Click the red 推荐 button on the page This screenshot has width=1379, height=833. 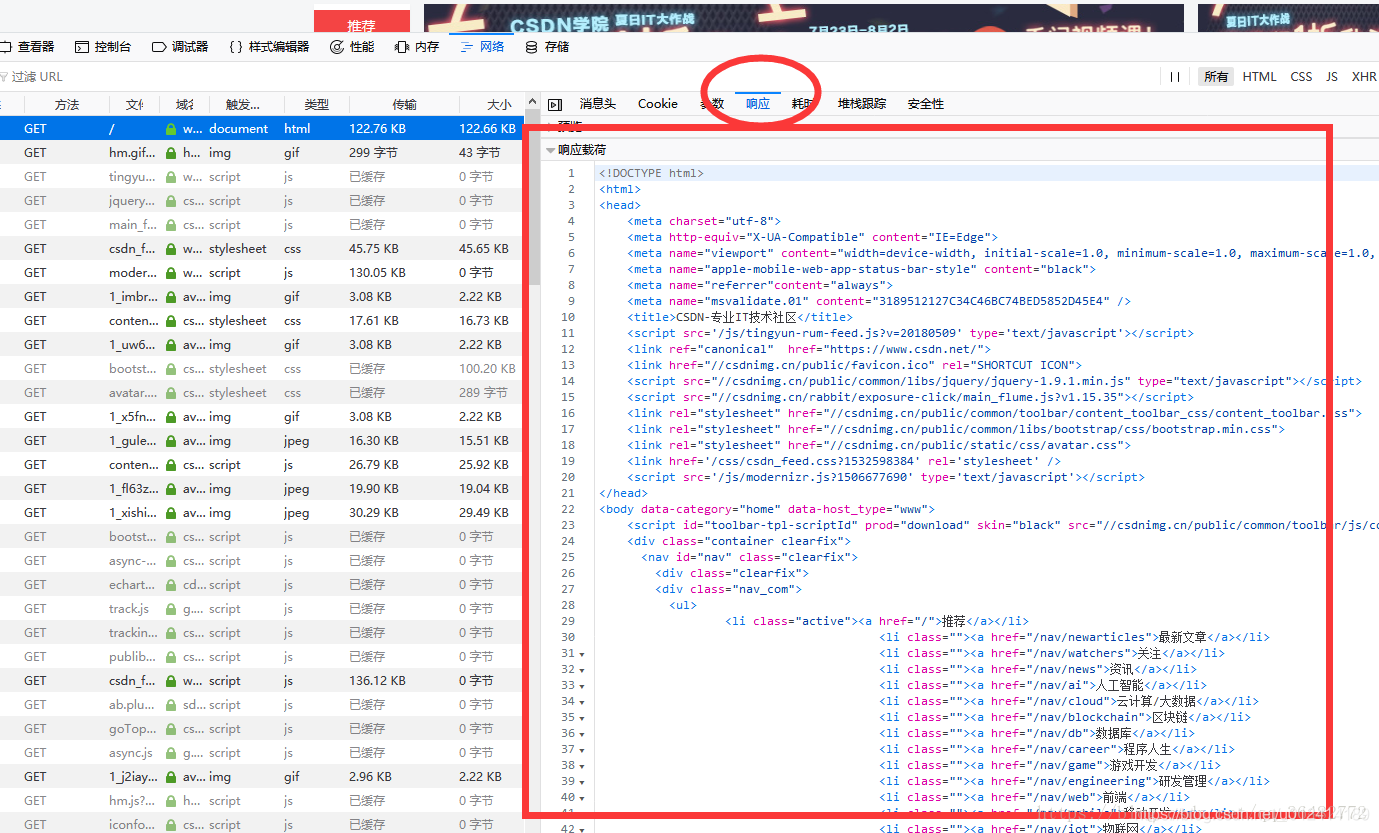coord(362,21)
